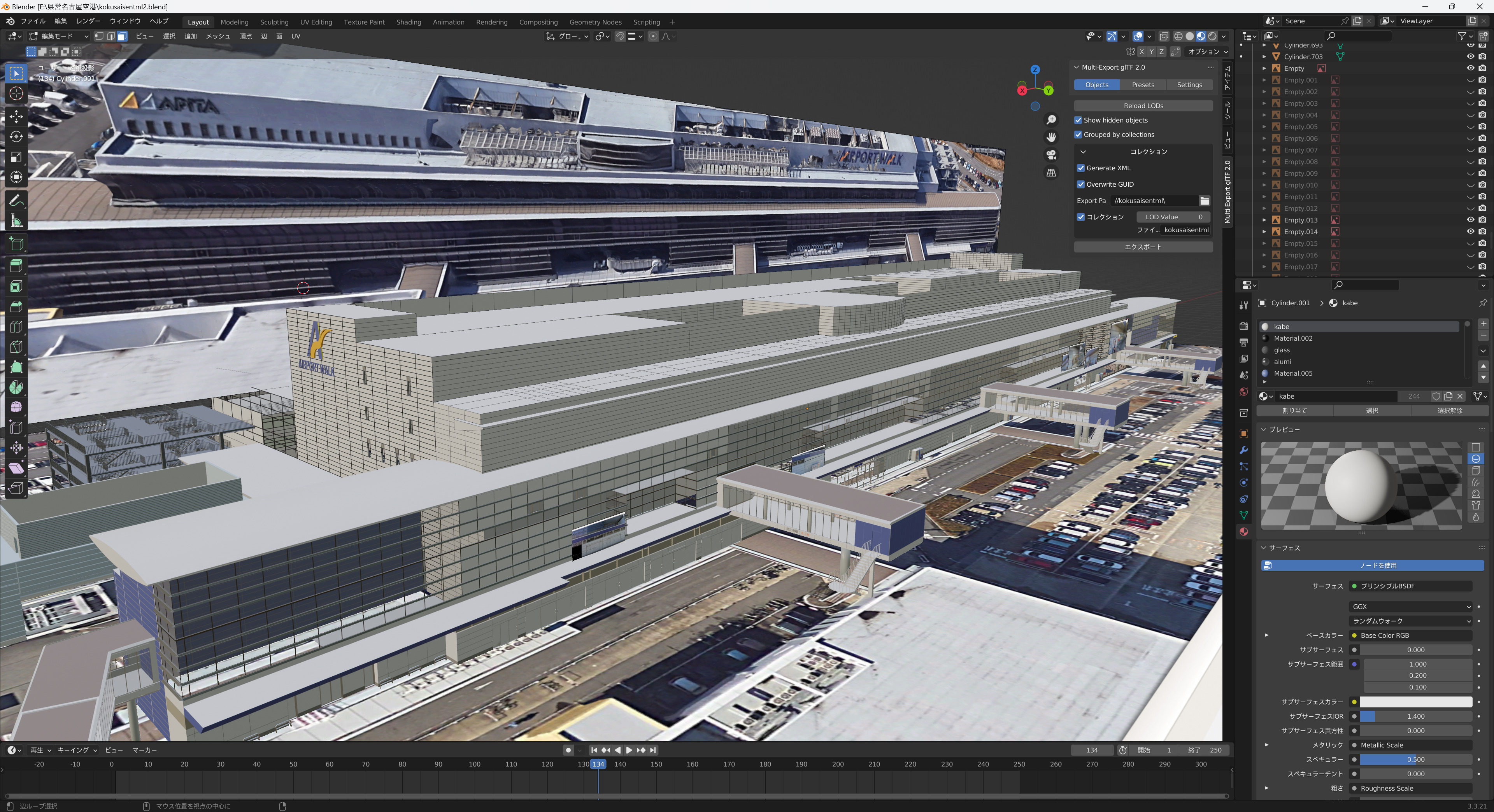Open the 編集モード mode dropdown

tap(59, 36)
